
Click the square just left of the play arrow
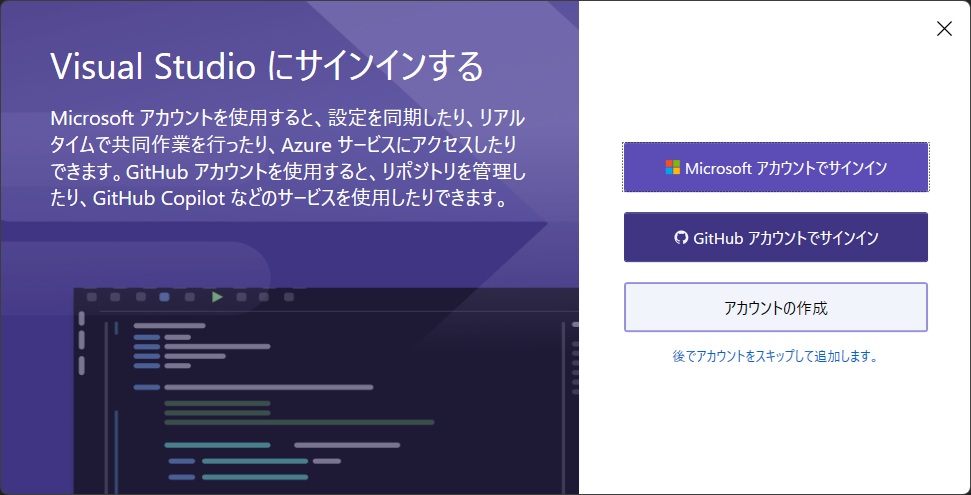pyautogui.click(x=189, y=297)
